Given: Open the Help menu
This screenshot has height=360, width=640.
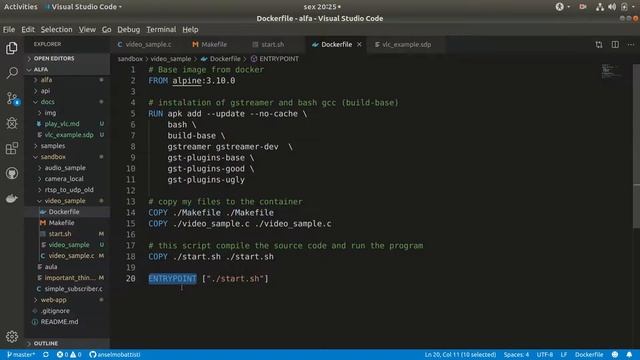Looking at the screenshot, I should point(190,29).
